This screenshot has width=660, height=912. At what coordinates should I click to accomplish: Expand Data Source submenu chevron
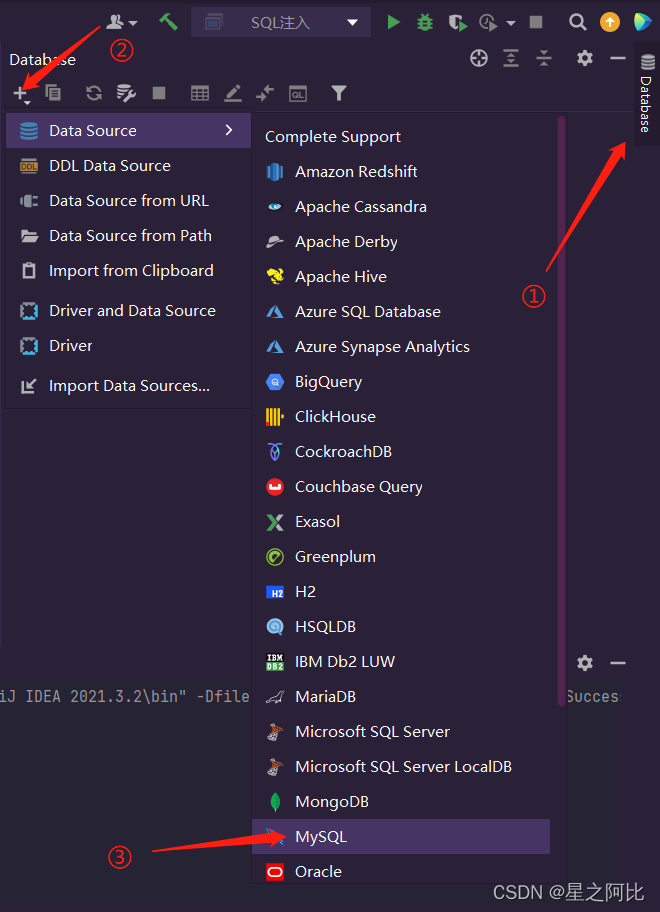coord(229,130)
